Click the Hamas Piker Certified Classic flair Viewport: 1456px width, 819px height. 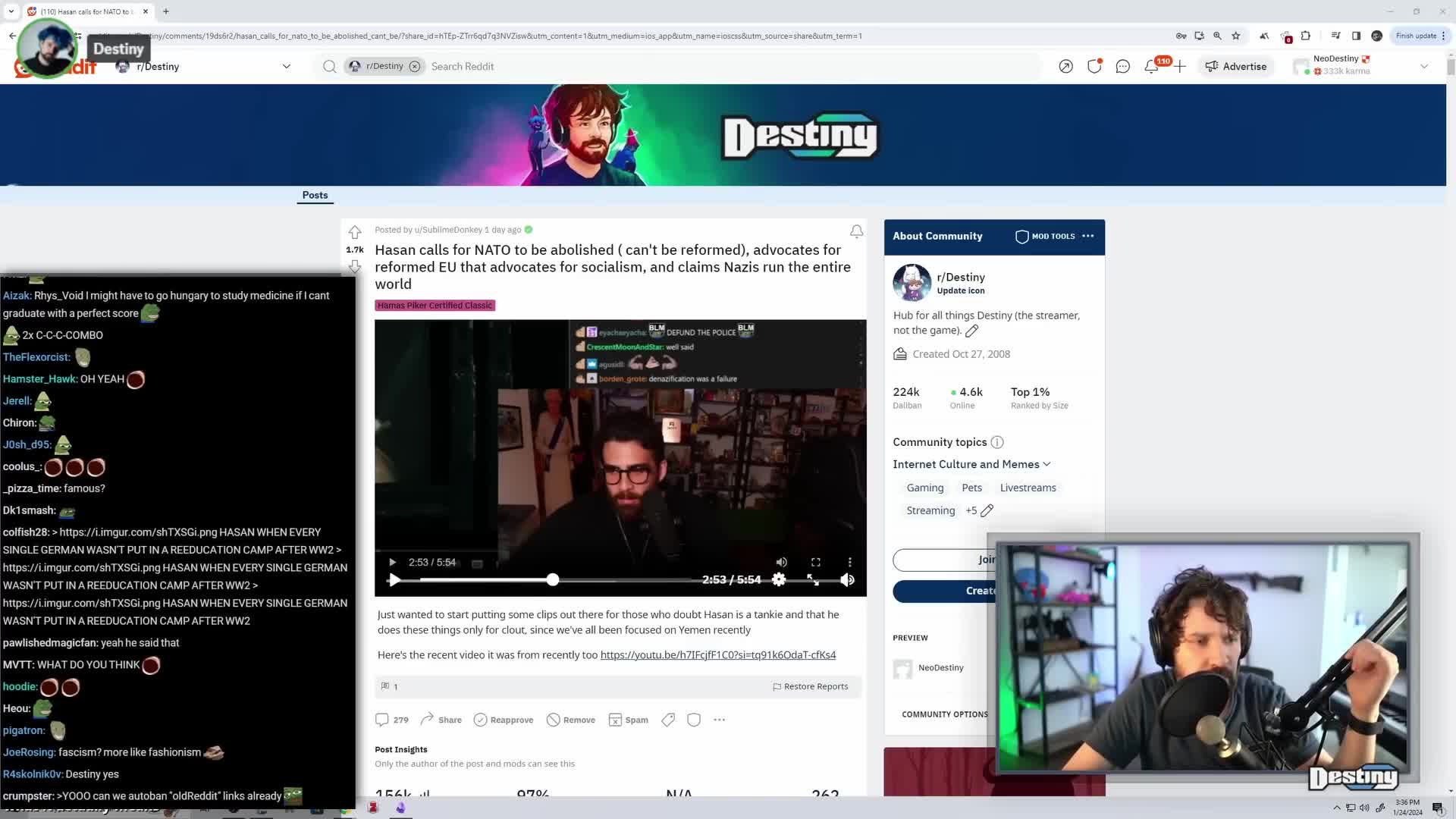[435, 306]
